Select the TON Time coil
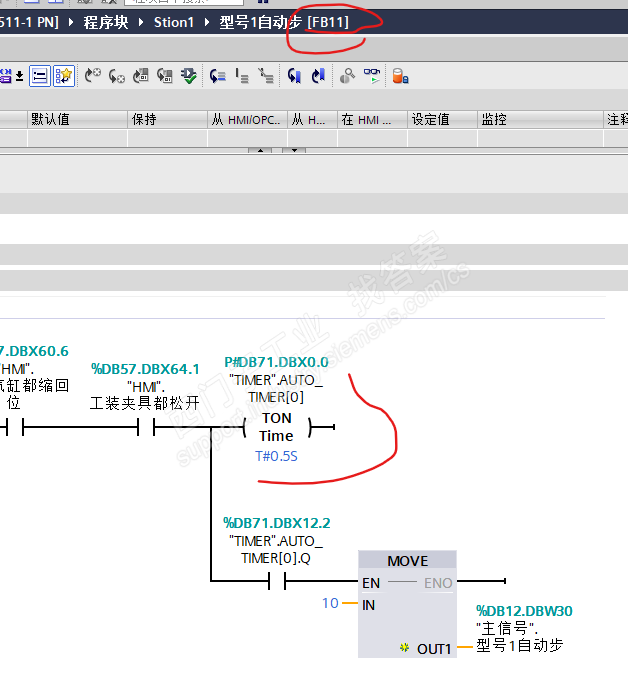The width and height of the screenshot is (628, 695). pyautogui.click(x=277, y=427)
